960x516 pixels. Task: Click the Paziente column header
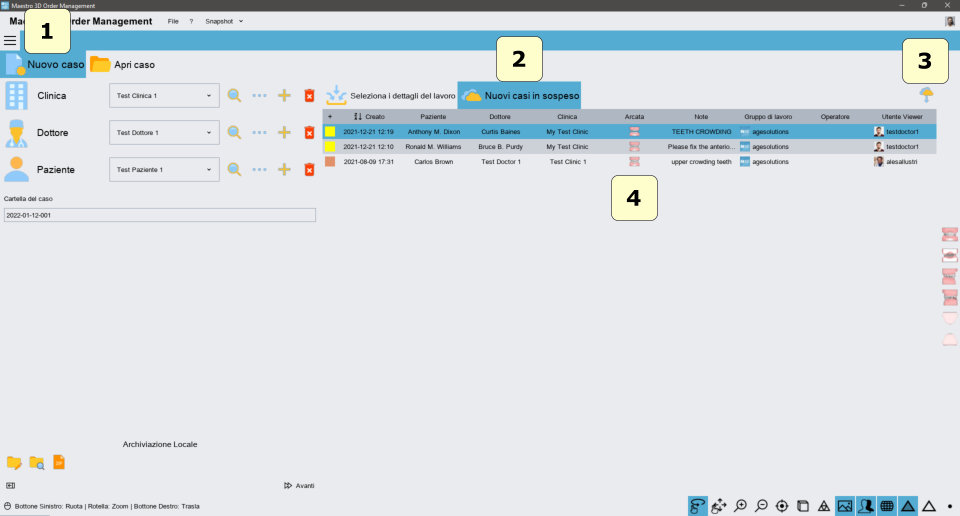(433, 116)
